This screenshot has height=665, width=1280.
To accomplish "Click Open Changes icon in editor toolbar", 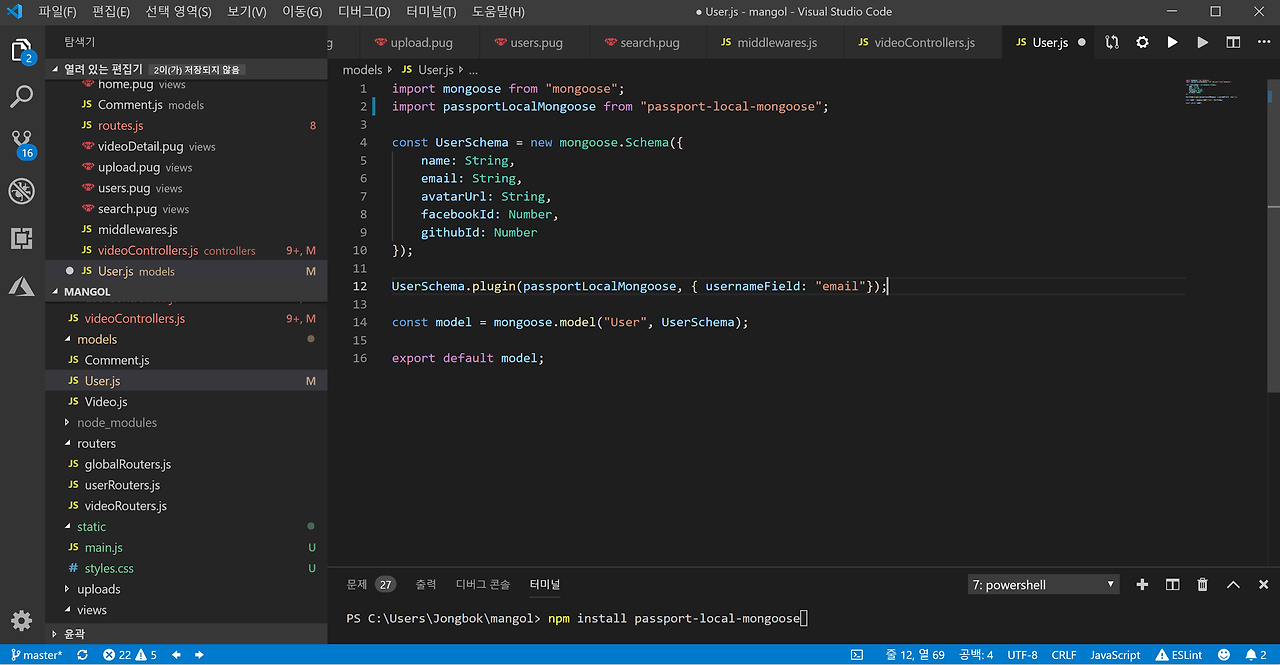I will tap(1112, 43).
